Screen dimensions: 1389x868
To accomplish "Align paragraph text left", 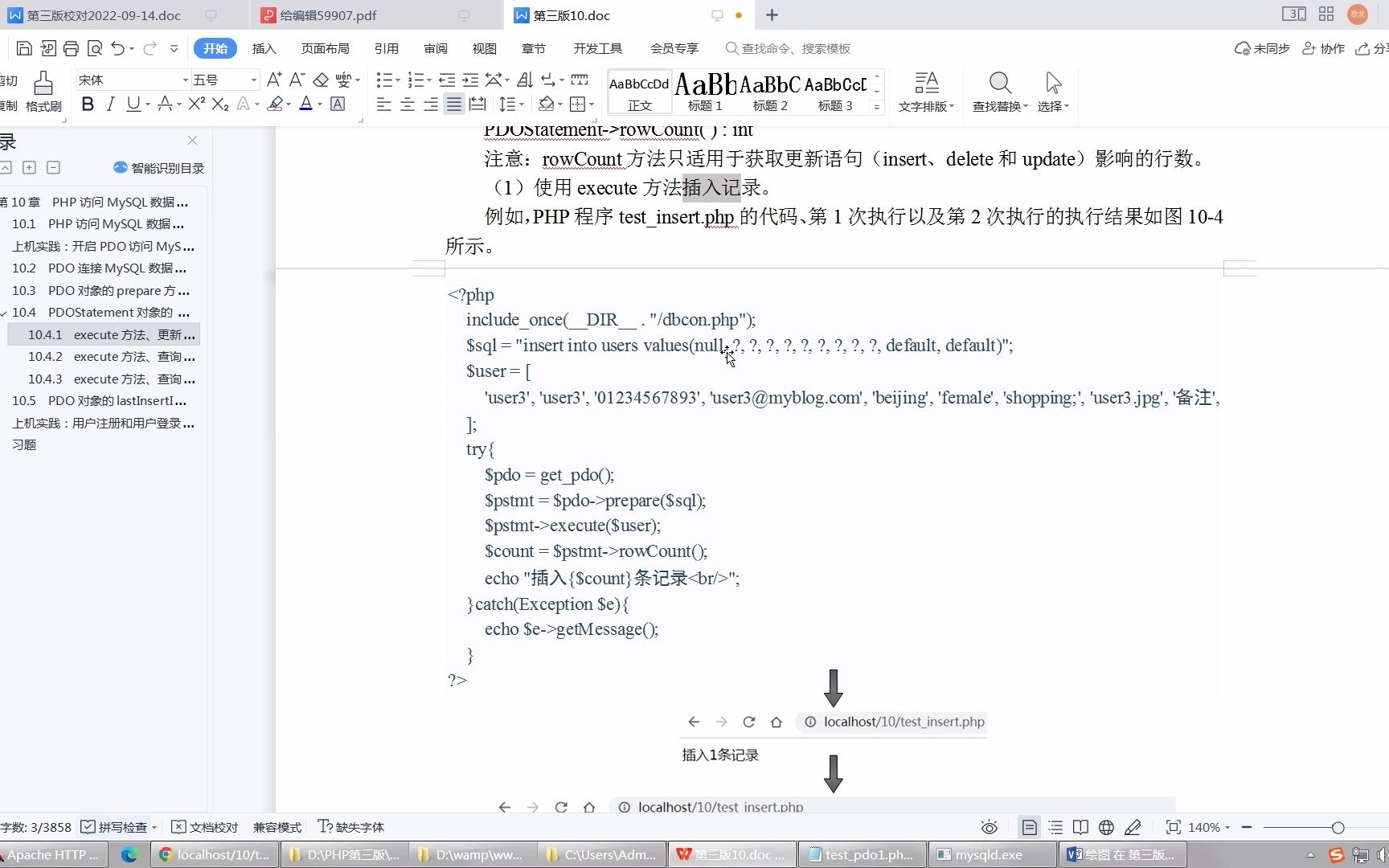I will point(384,104).
